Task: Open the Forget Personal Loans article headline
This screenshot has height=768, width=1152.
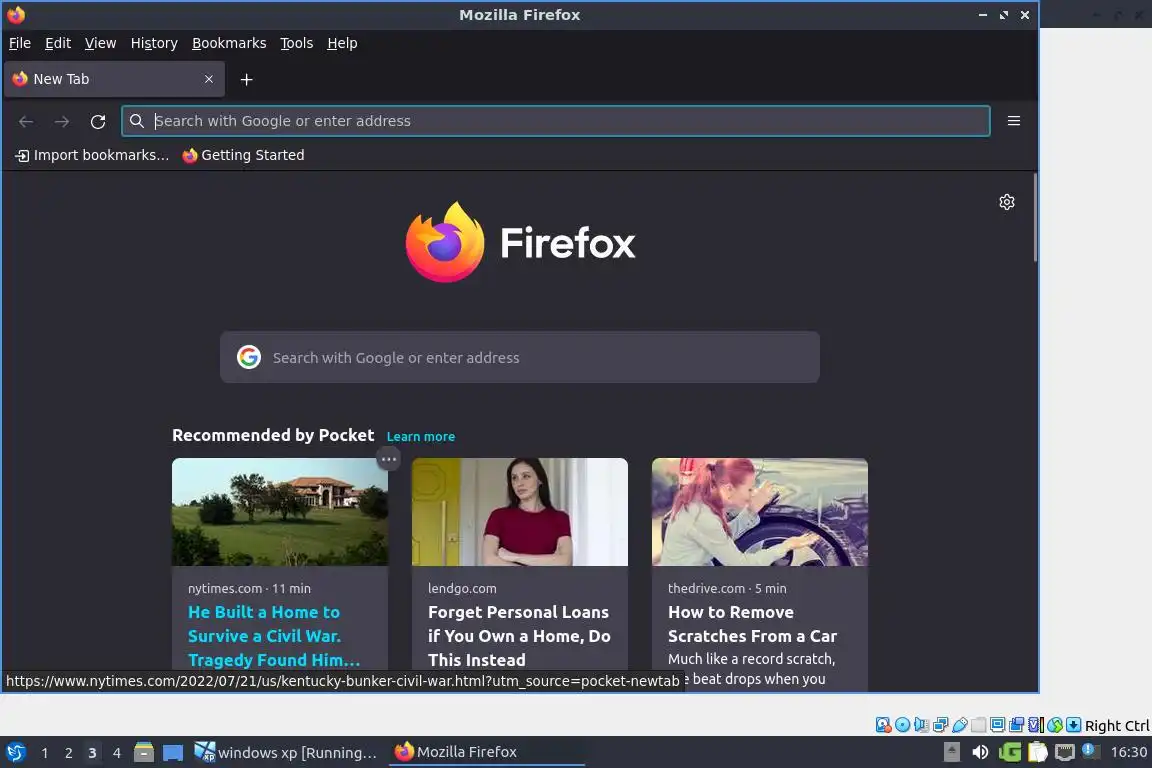Action: pyautogui.click(x=519, y=636)
